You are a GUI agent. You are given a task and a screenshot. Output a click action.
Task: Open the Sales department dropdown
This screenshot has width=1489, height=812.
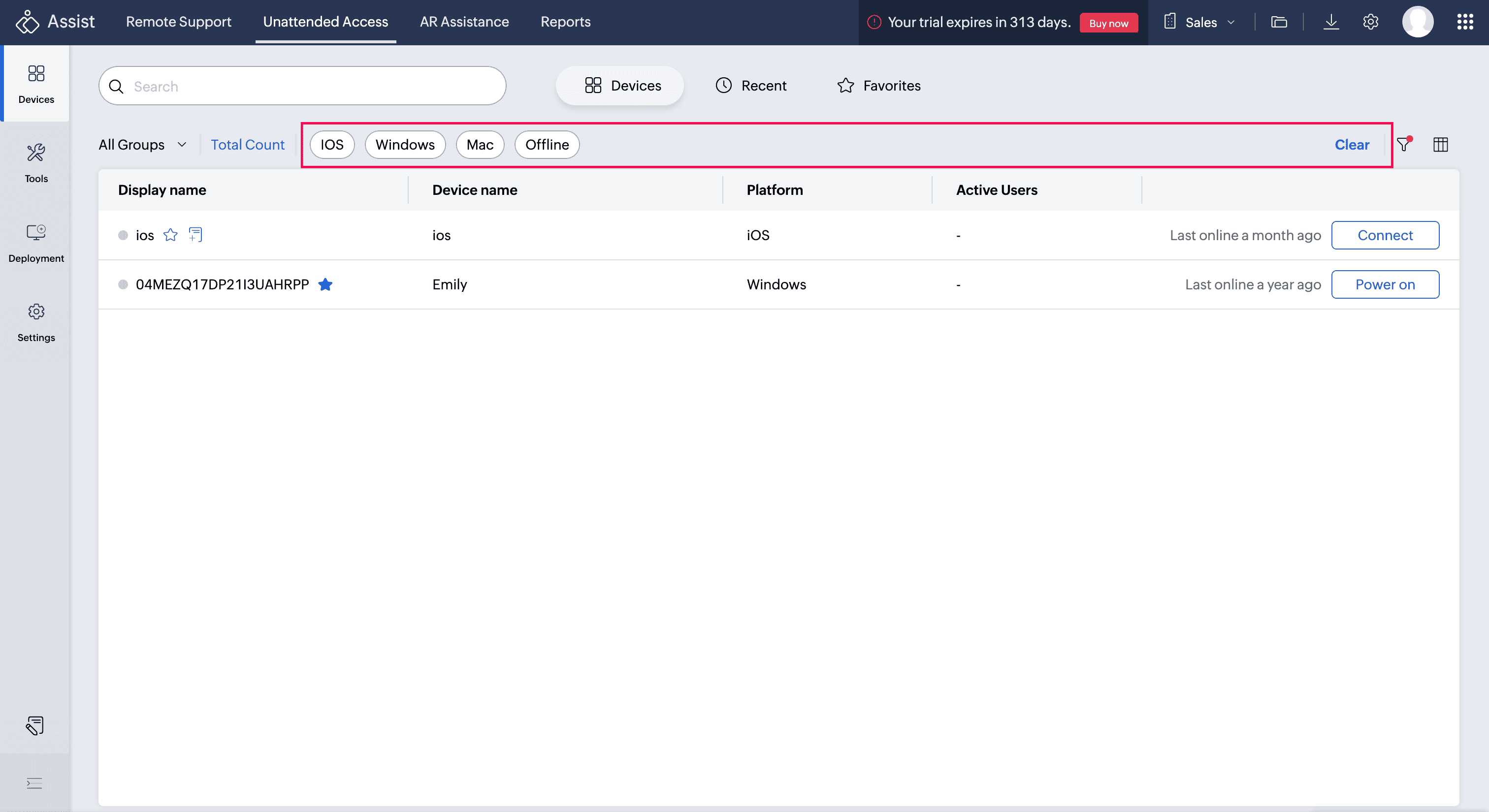point(1200,22)
